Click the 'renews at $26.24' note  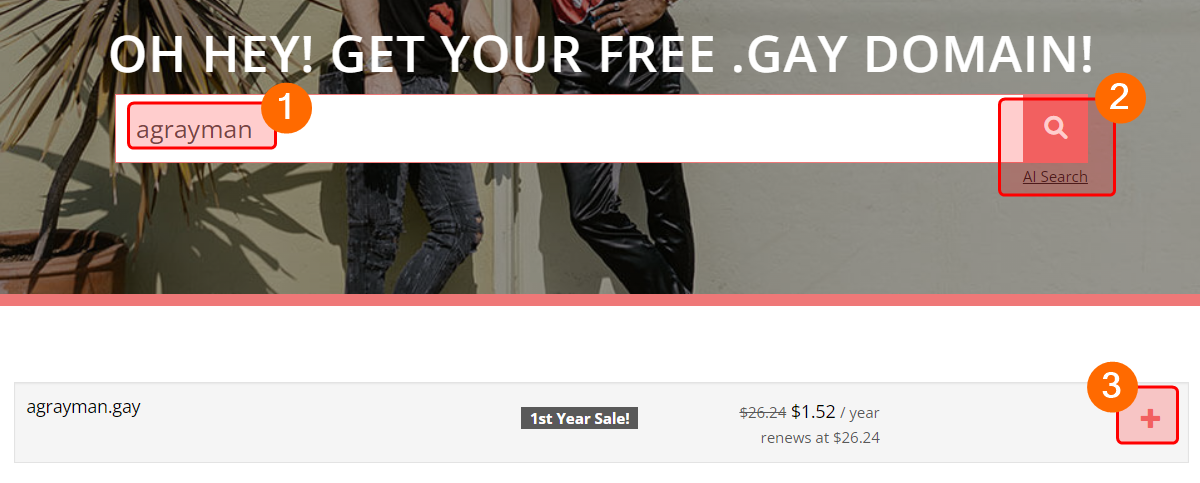pyautogui.click(x=820, y=438)
